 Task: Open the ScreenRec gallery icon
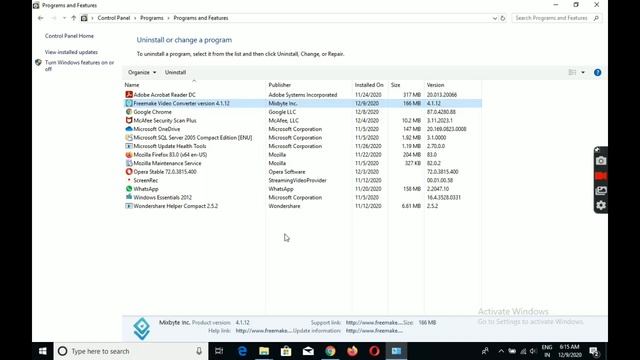(601, 191)
